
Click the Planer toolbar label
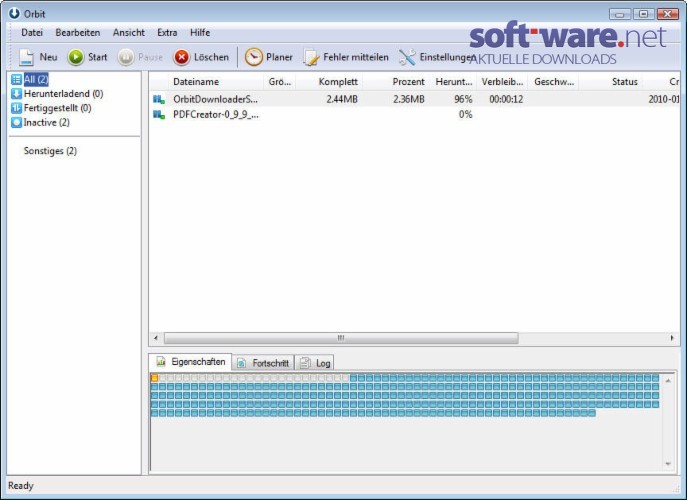(279, 57)
